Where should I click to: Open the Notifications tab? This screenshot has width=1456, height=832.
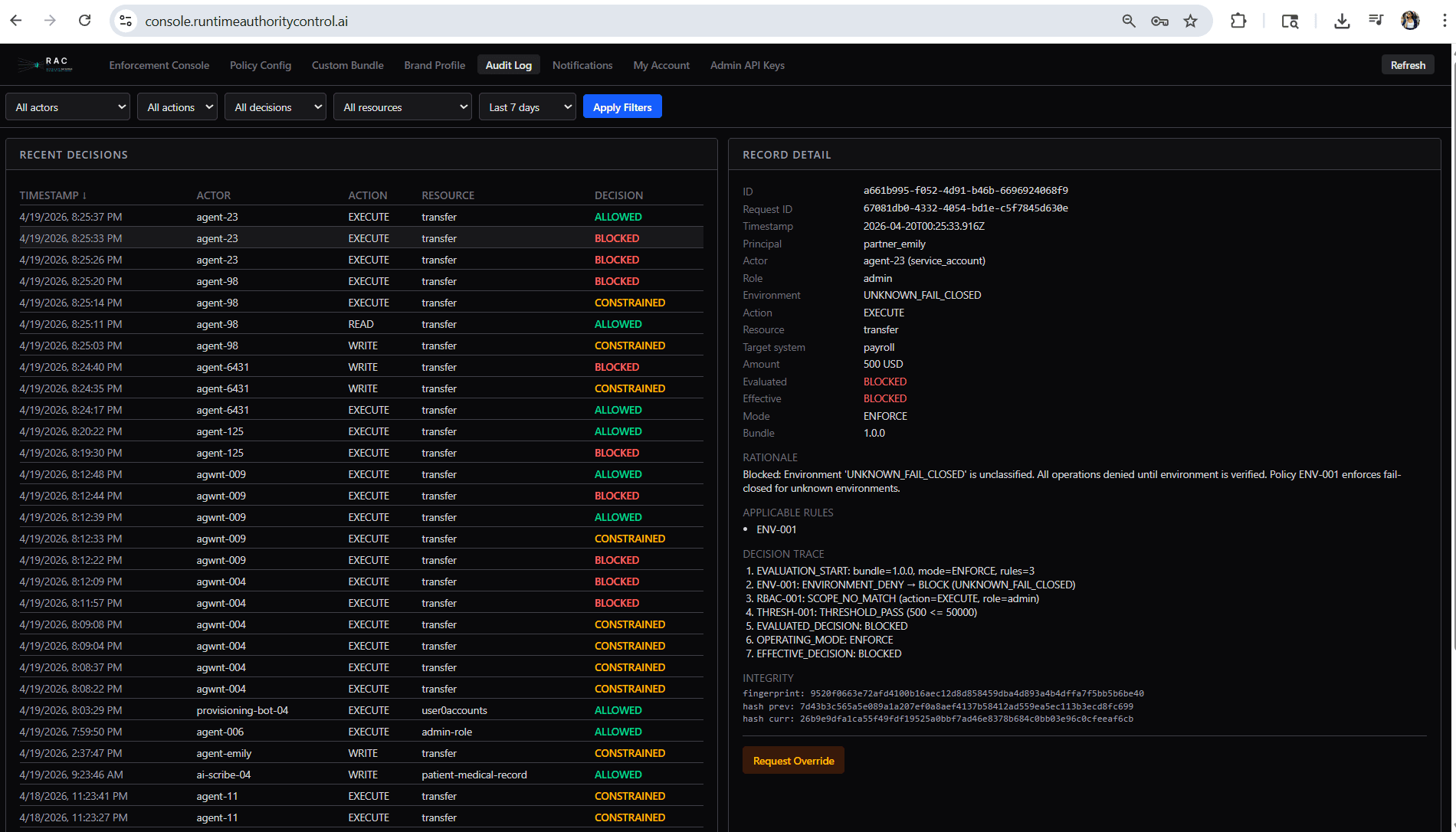(582, 65)
